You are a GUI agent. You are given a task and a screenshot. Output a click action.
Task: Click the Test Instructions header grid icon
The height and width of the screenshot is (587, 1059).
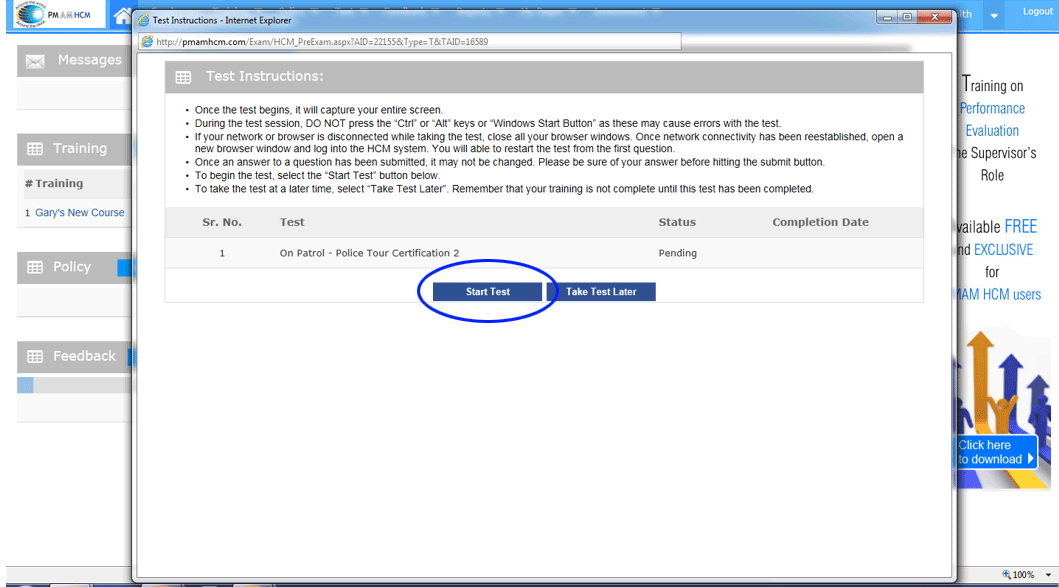pos(183,78)
